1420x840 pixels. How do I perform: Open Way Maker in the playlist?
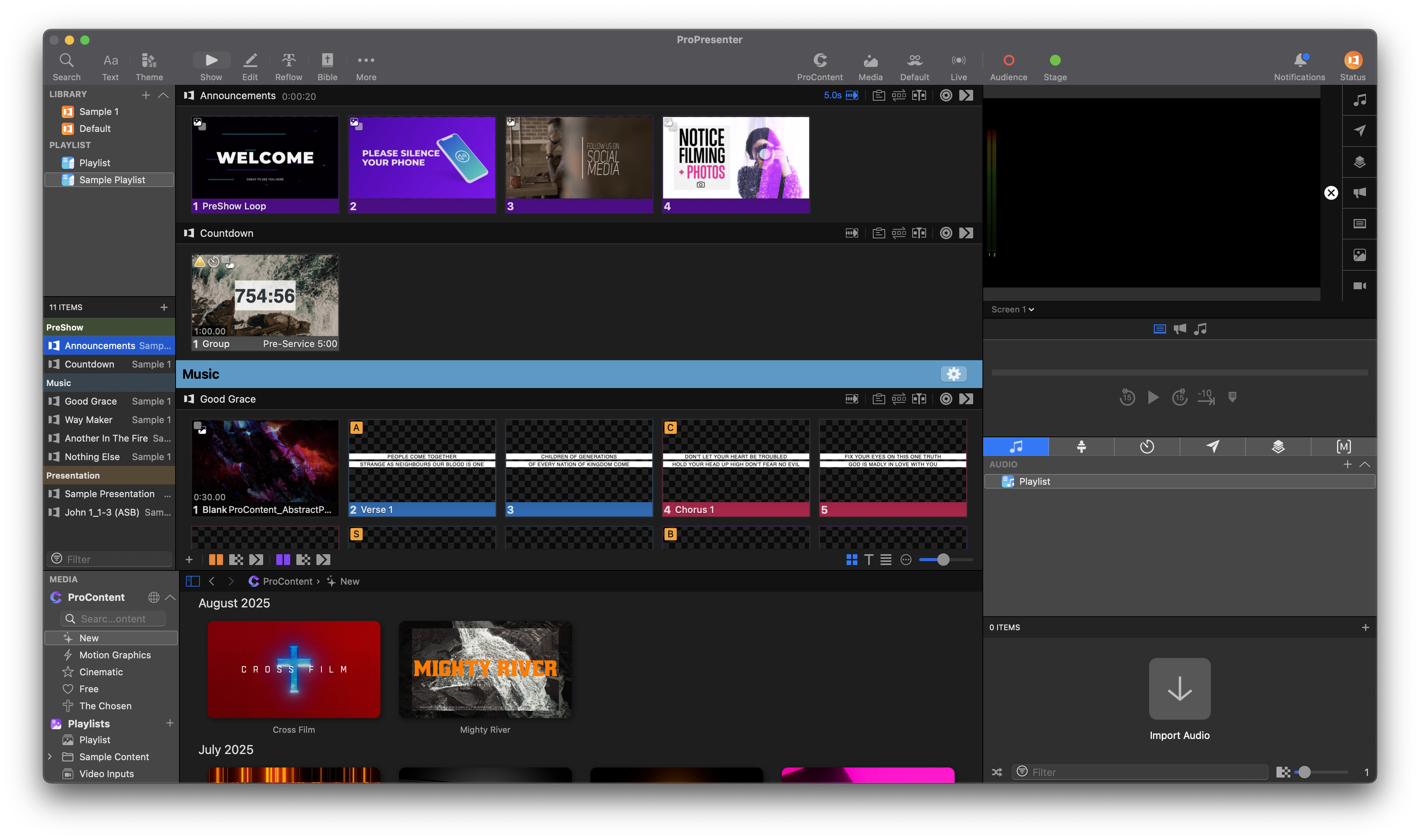click(109, 420)
